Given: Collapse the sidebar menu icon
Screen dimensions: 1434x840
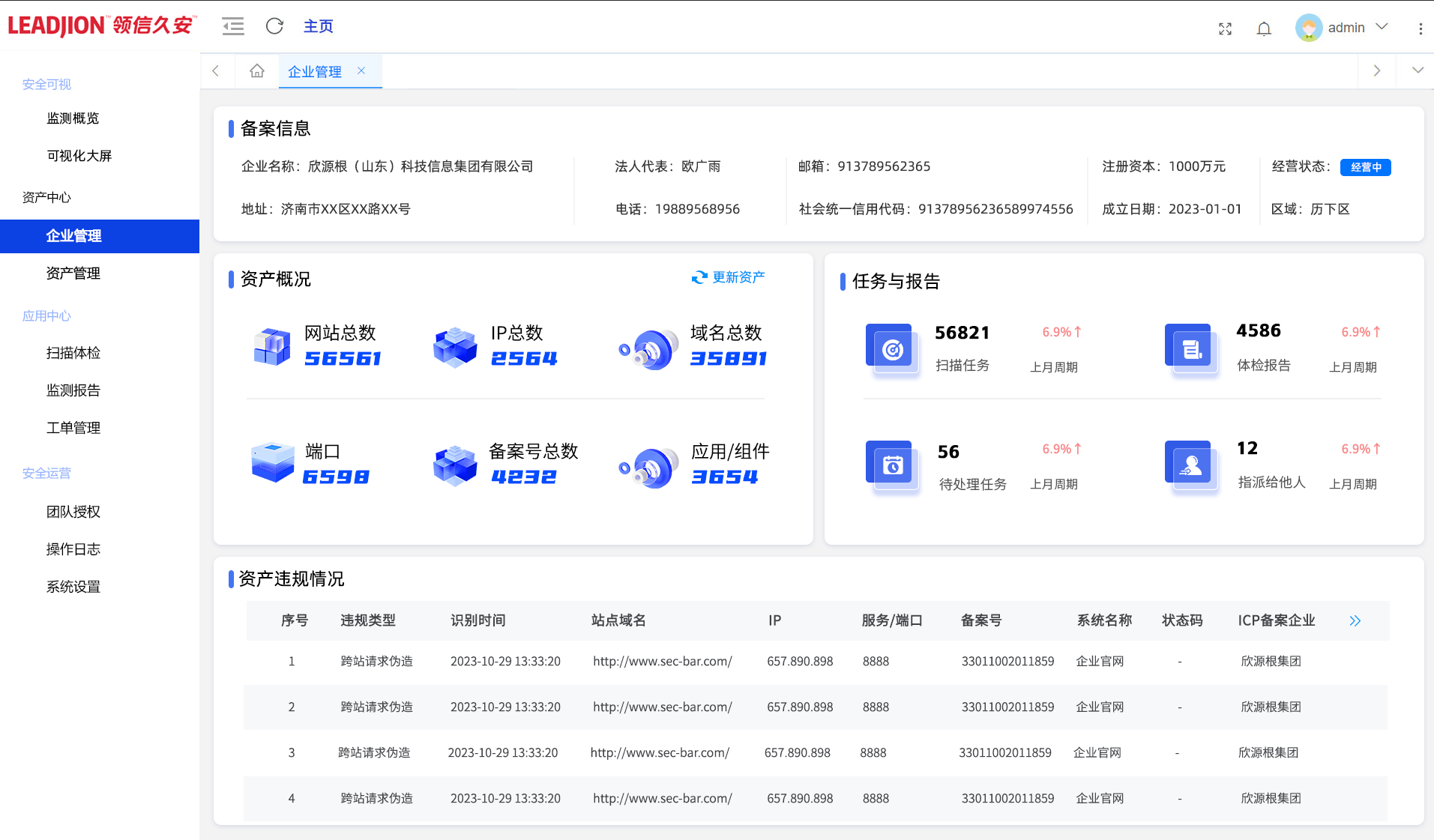Looking at the screenshot, I should coord(233,27).
